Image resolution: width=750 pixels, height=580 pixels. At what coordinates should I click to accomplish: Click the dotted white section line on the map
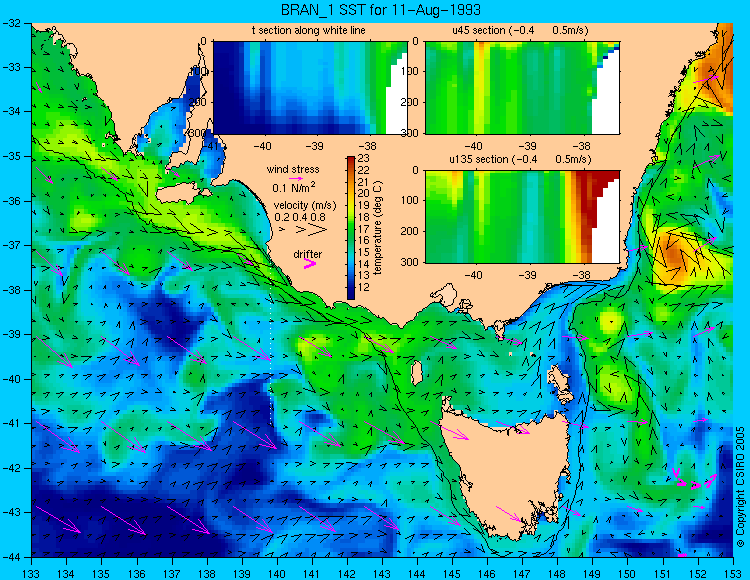coord(271,342)
